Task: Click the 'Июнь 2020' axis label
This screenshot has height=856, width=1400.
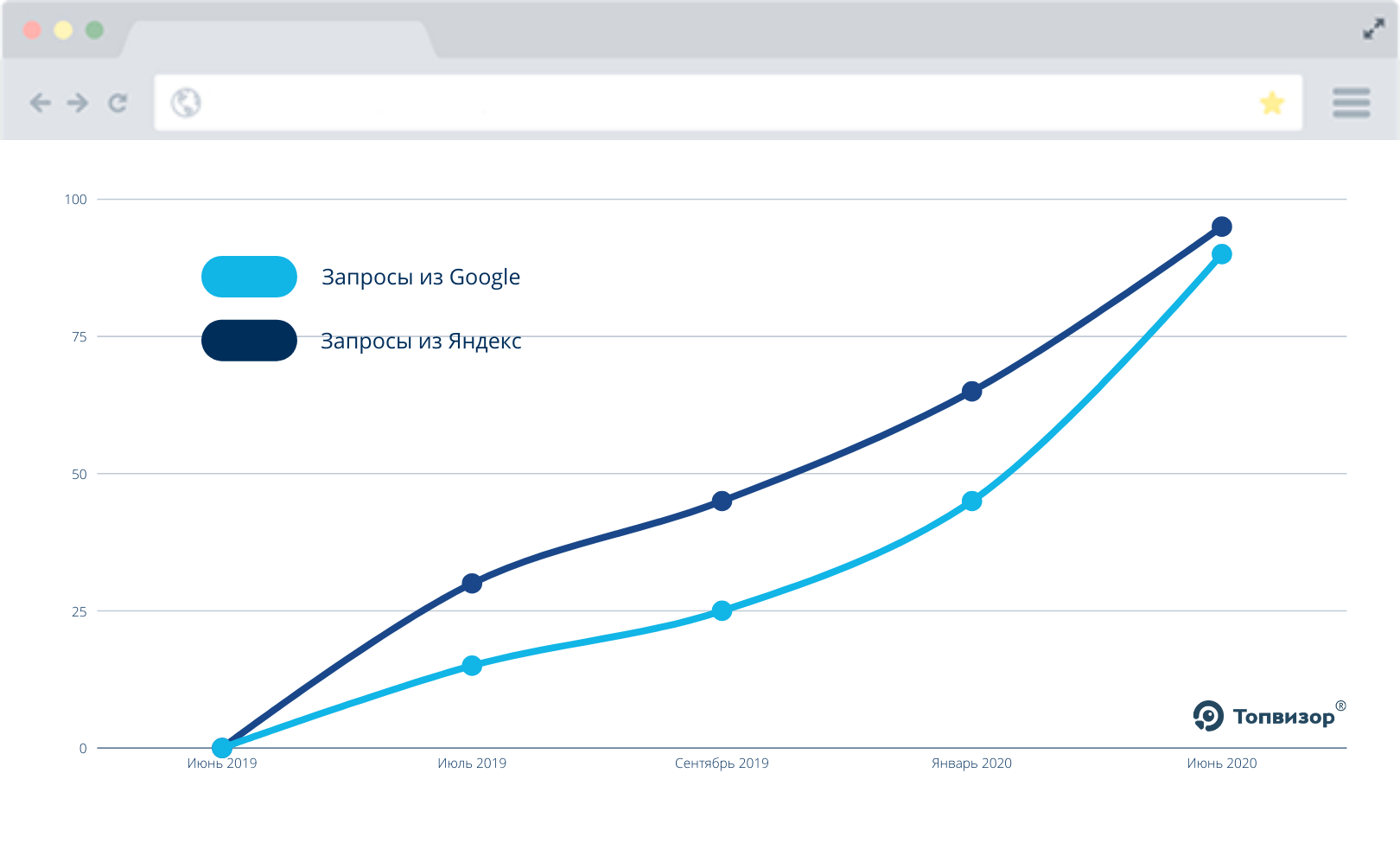Action: click(x=1222, y=763)
